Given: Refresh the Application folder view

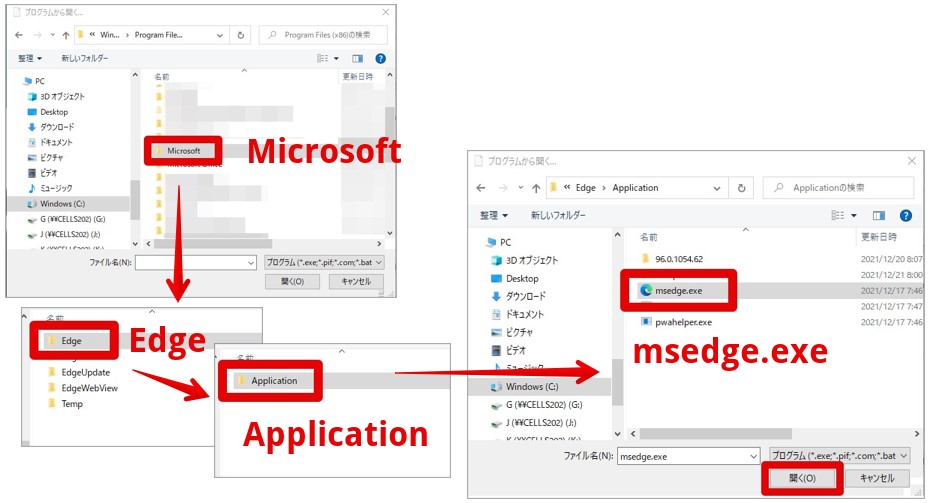Looking at the screenshot, I should coord(741,188).
